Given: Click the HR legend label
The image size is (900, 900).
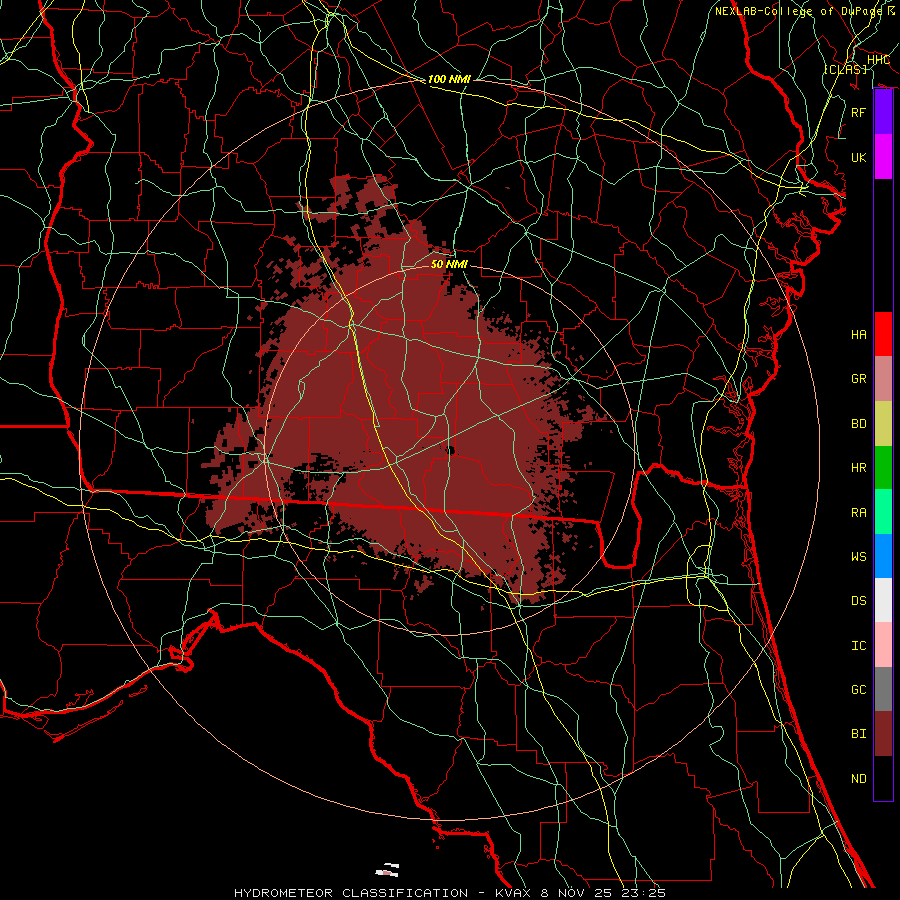Looking at the screenshot, I should pyautogui.click(x=859, y=468).
